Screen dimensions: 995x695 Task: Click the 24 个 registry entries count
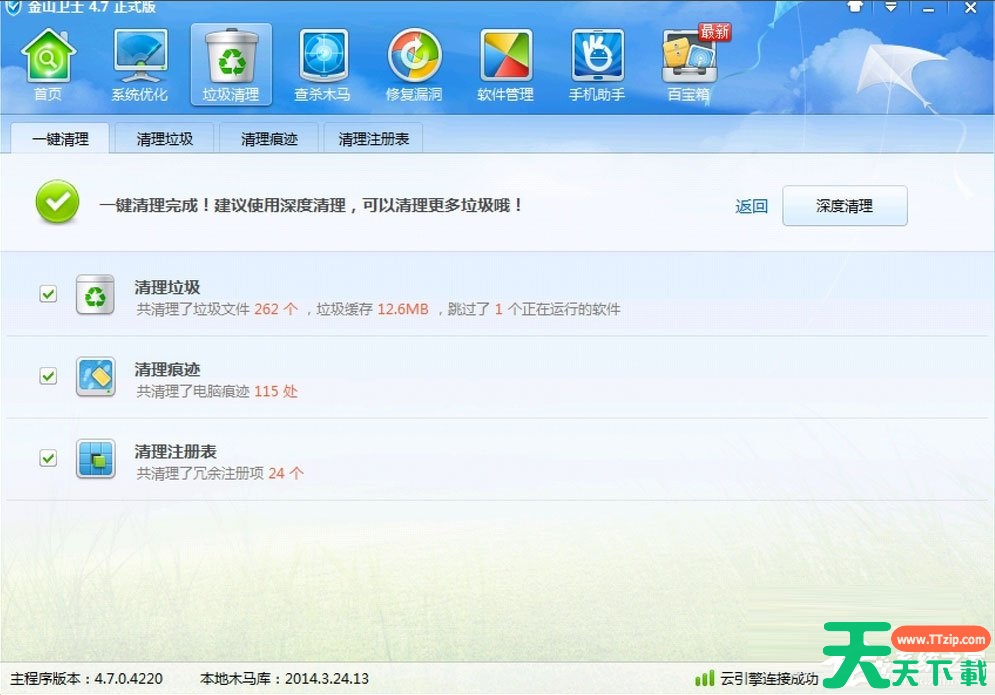(286, 473)
